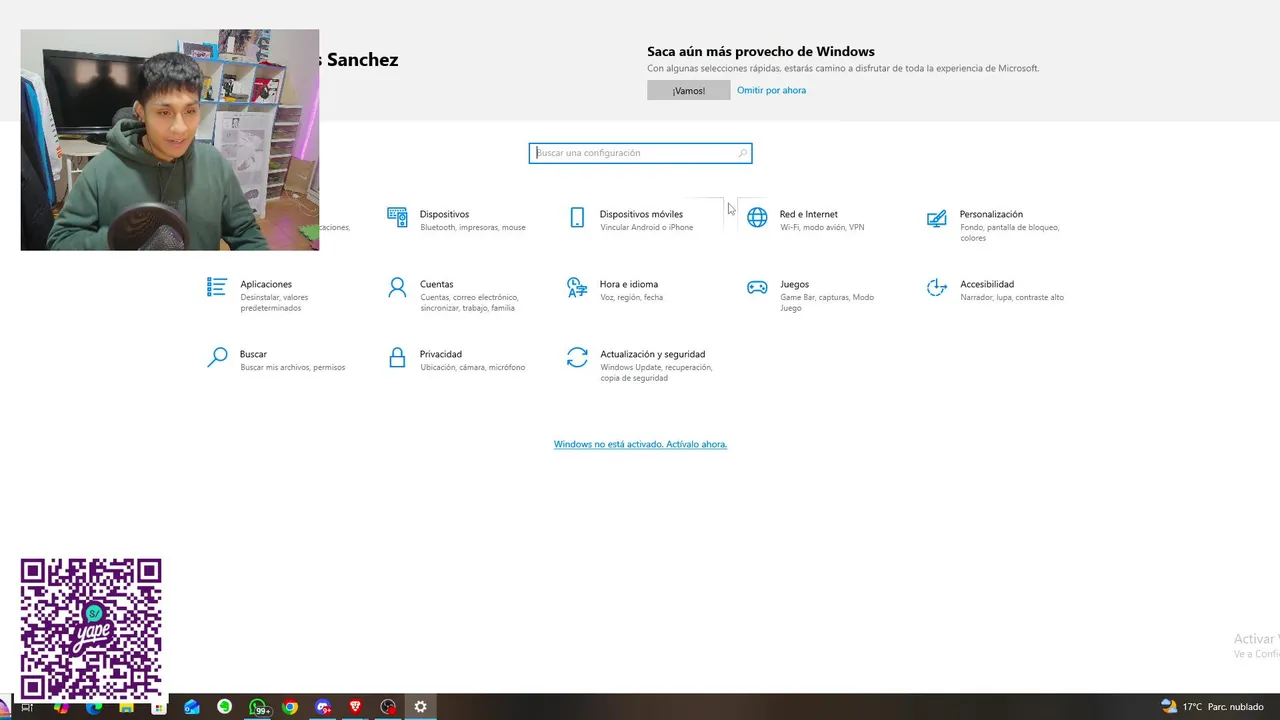Image resolution: width=1280 pixels, height=720 pixels.
Task: Open the 17°C weather widget in taskbar
Action: (x=1213, y=707)
